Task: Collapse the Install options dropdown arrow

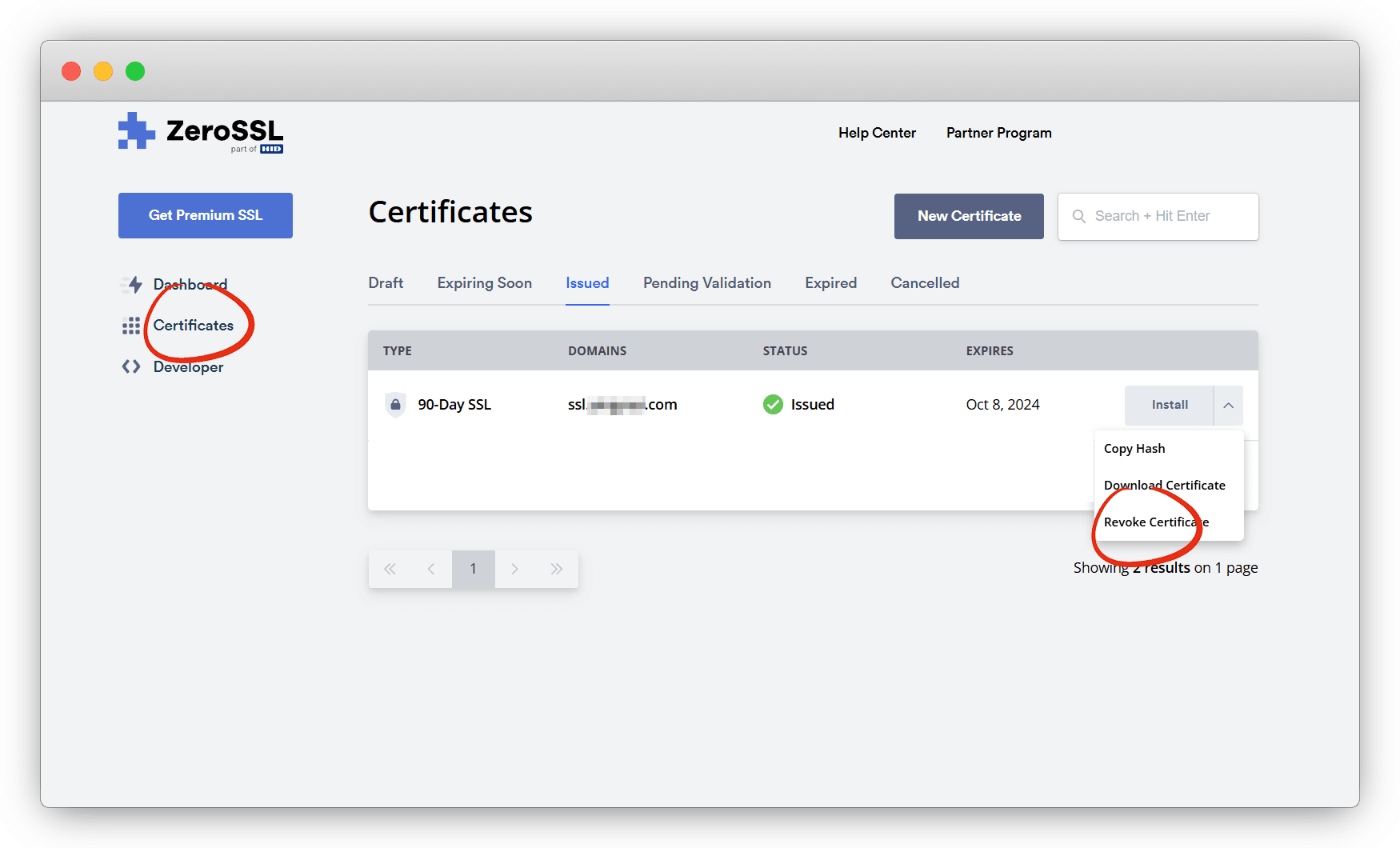Action: pyautogui.click(x=1228, y=406)
